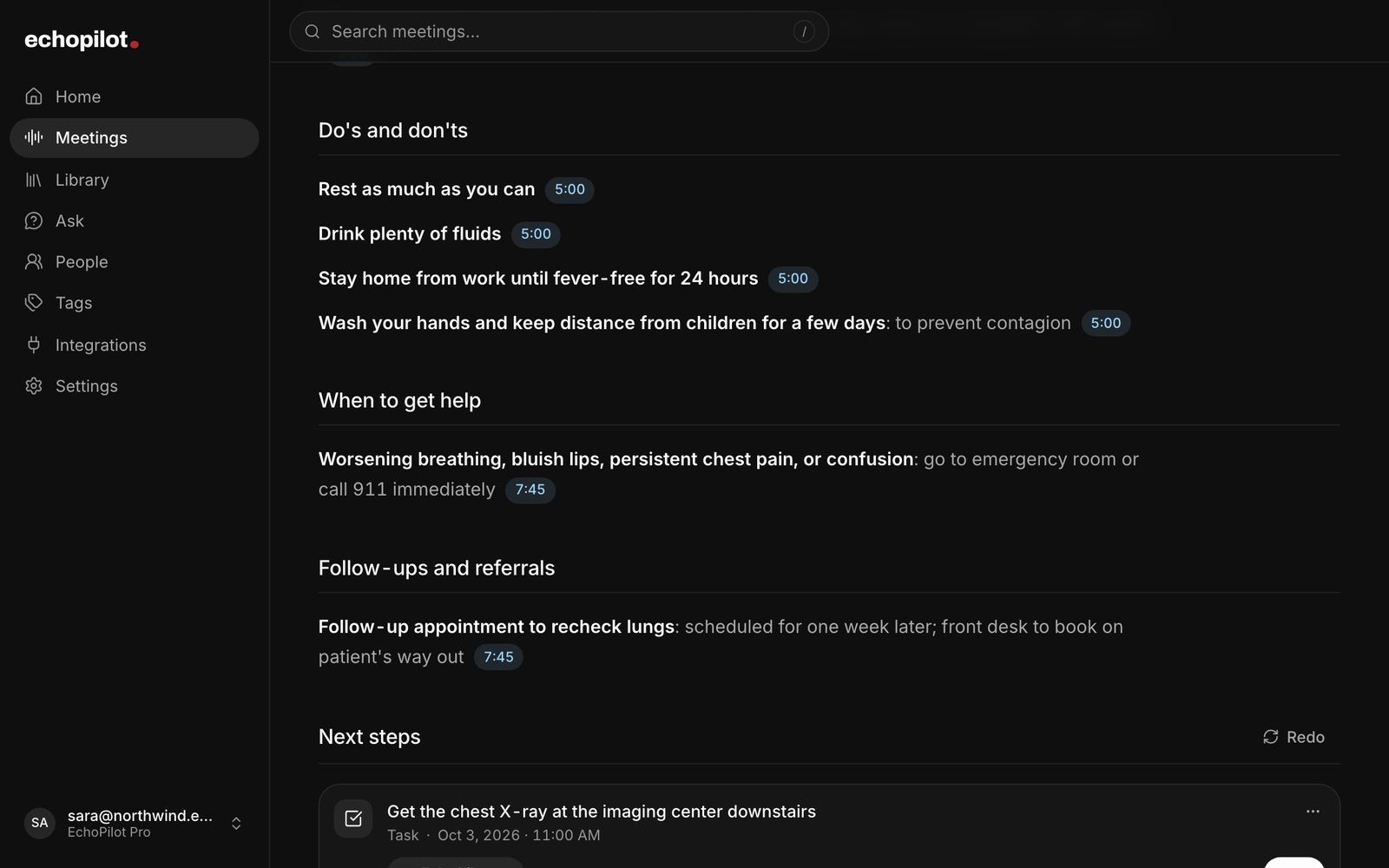
Task: Check off the chest X-ray task
Action: tap(353, 819)
